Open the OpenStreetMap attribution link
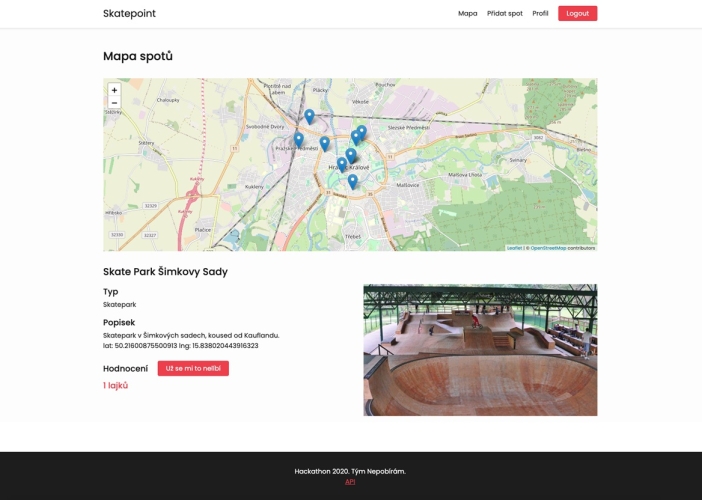The width and height of the screenshot is (702, 500). pos(548,247)
